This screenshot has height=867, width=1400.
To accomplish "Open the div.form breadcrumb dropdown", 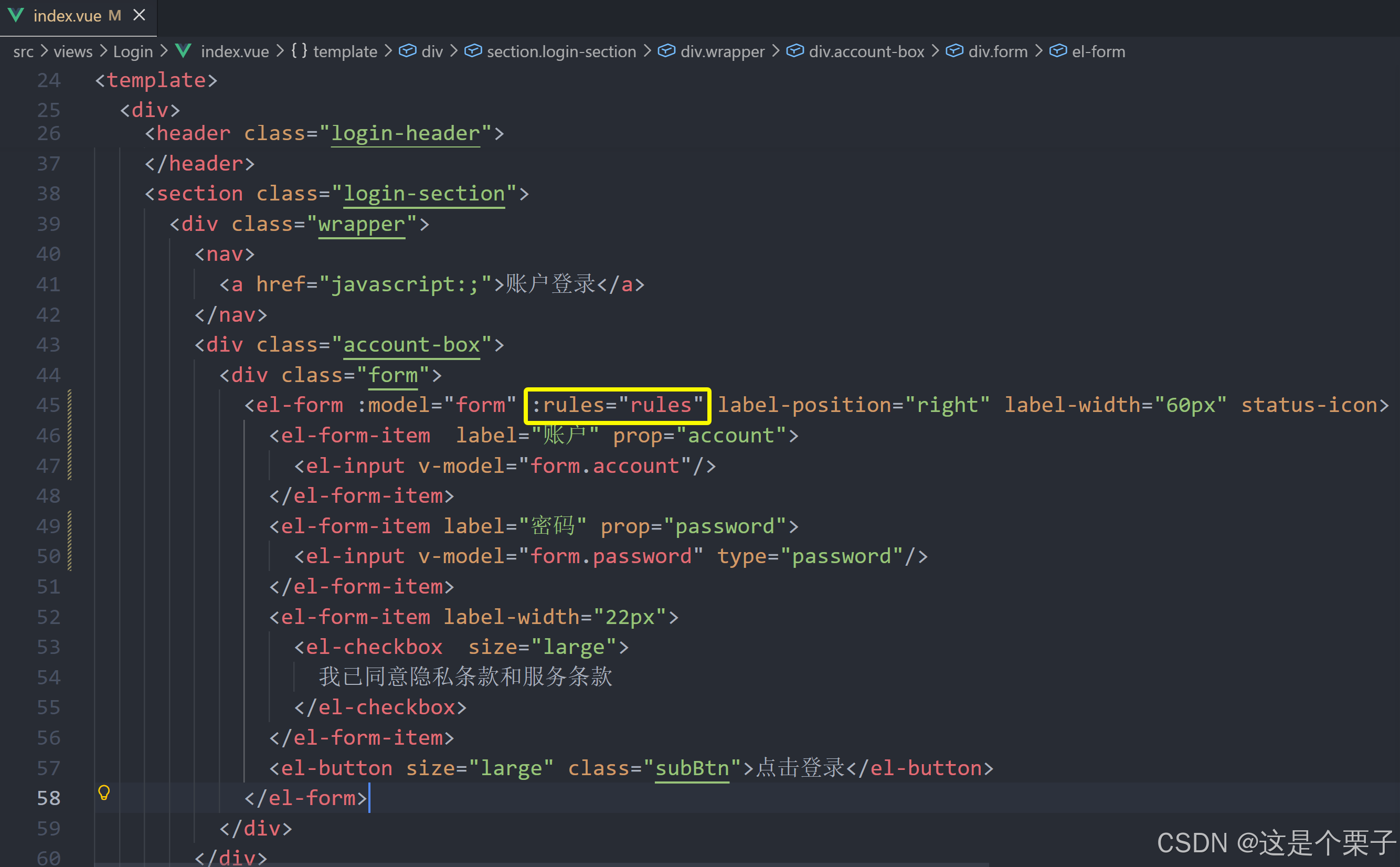I will tap(998, 51).
